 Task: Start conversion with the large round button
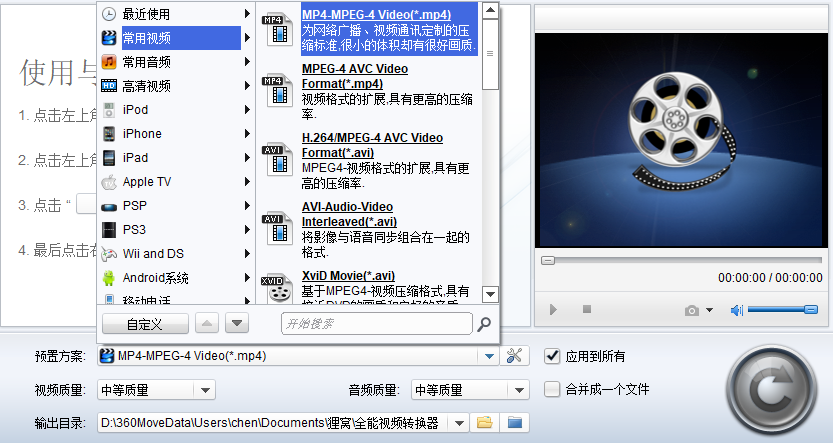[x=771, y=390]
